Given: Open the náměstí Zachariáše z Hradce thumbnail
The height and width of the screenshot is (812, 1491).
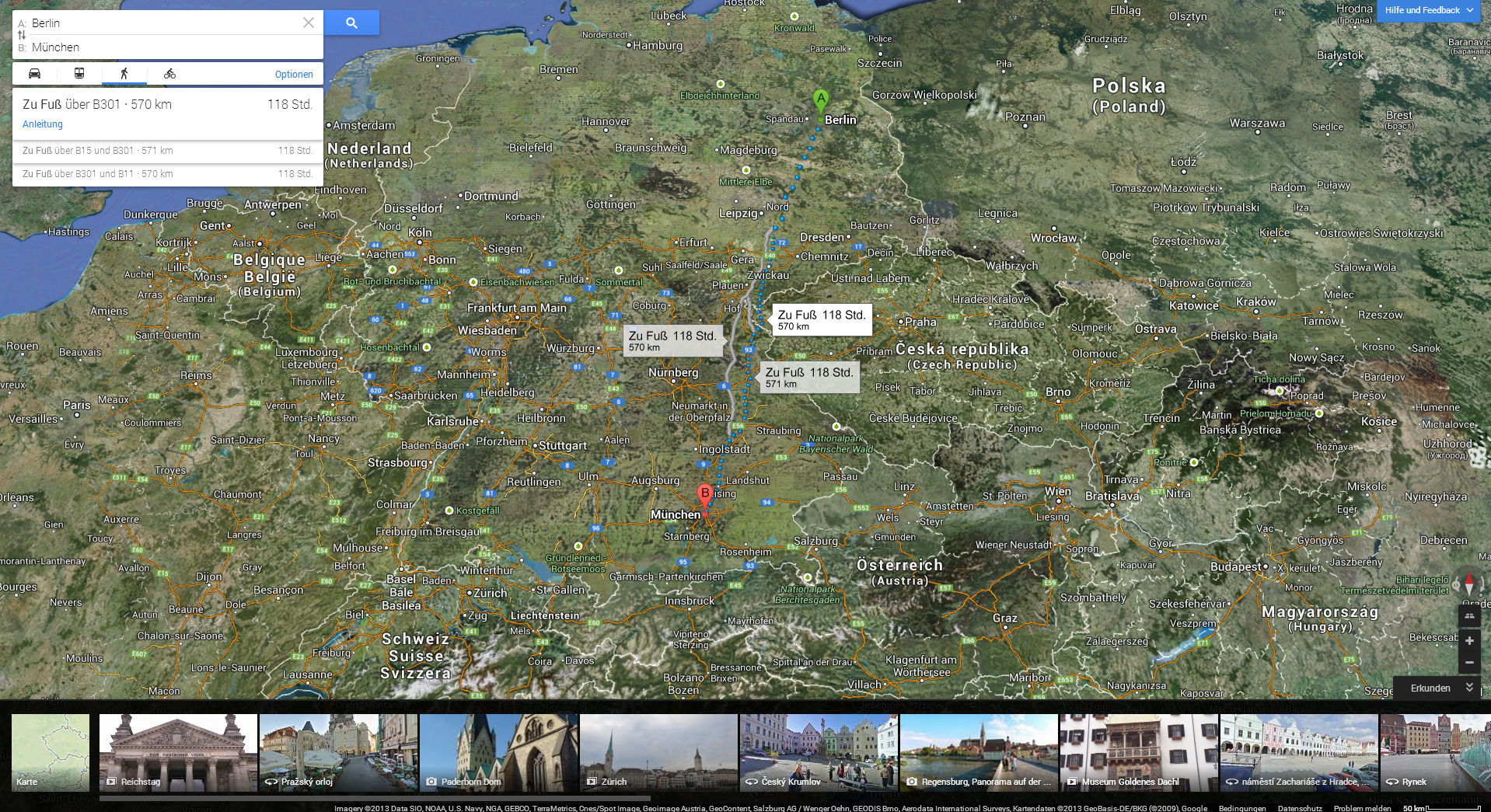Looking at the screenshot, I should (1299, 752).
